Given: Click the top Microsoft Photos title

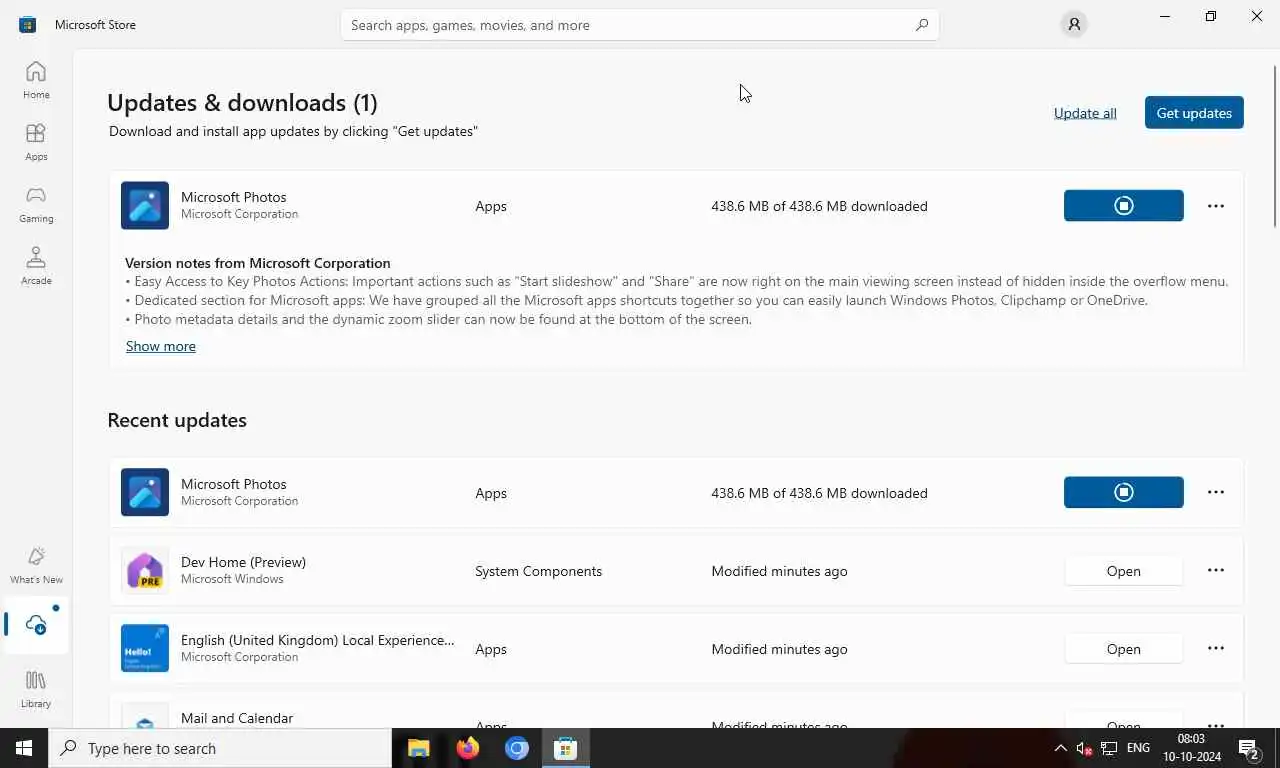Looking at the screenshot, I should [x=234, y=197].
